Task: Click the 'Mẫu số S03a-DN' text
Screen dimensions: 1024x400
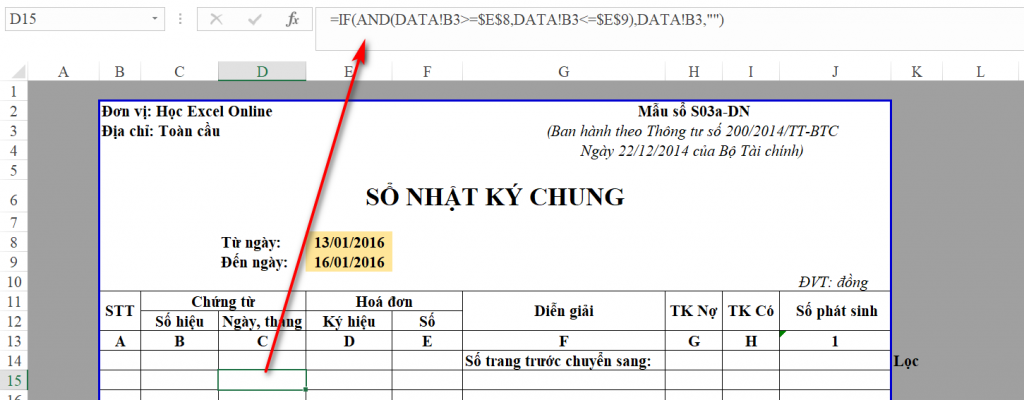Action: (694, 111)
